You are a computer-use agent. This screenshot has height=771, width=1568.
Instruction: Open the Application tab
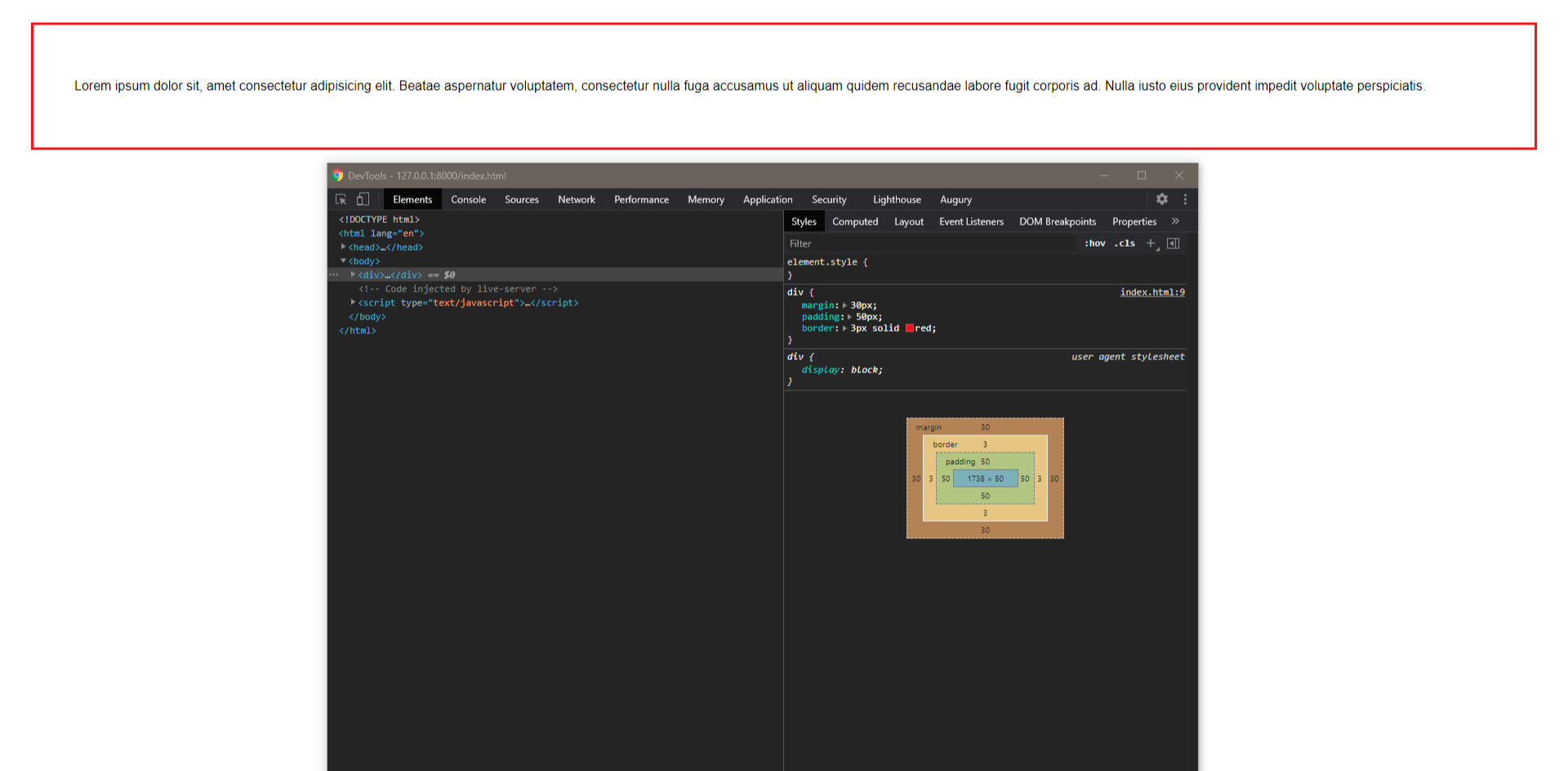768,199
